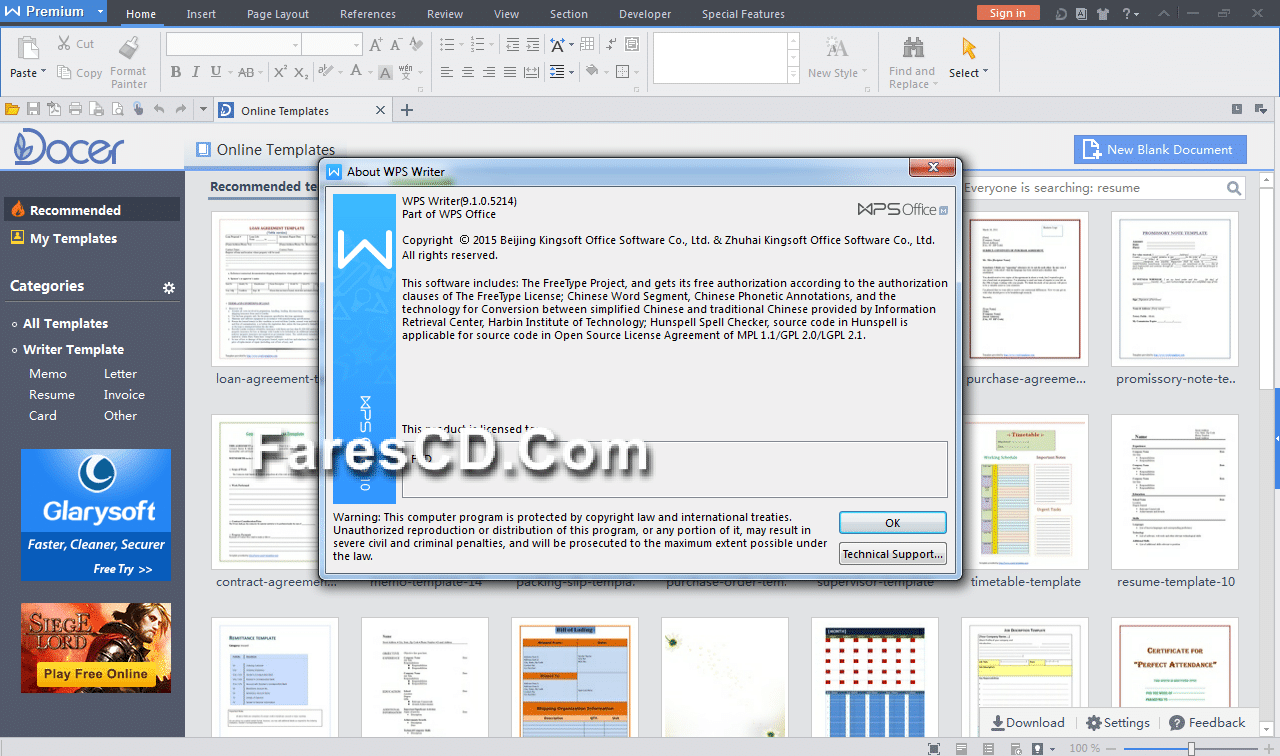Open the Developer ribbon tab
The height and width of the screenshot is (756, 1280).
645,14
